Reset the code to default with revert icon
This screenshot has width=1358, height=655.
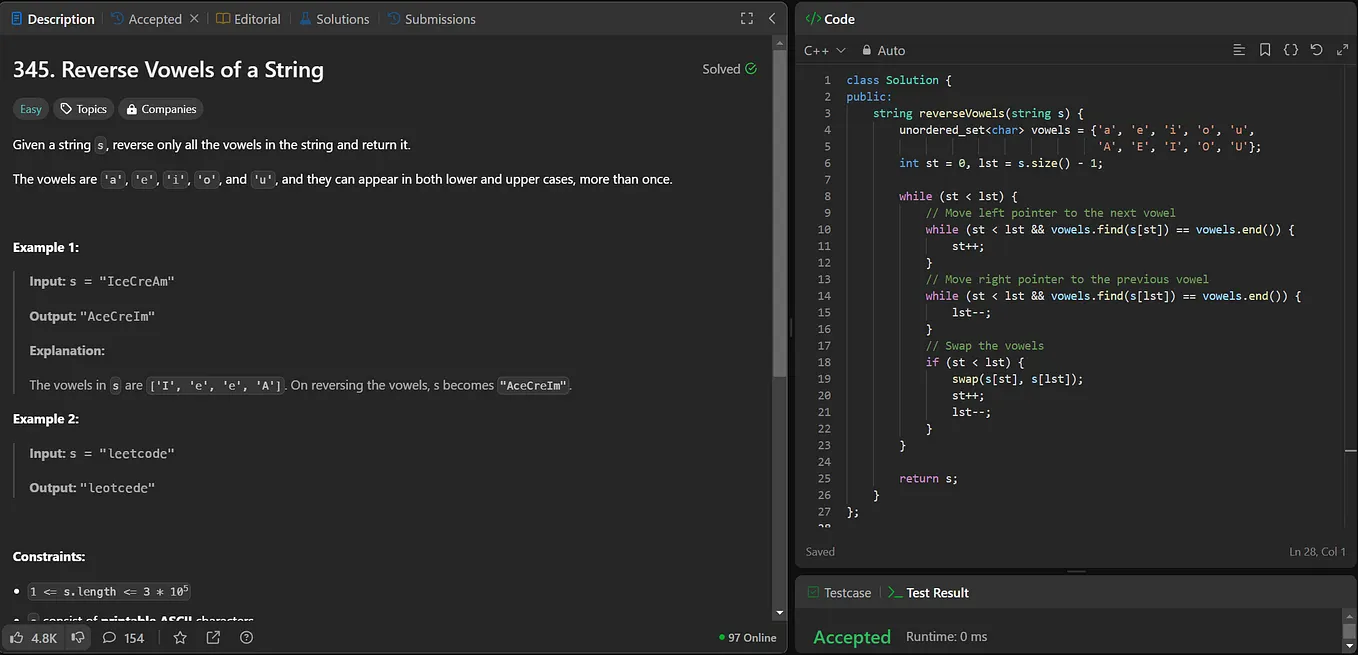1316,49
